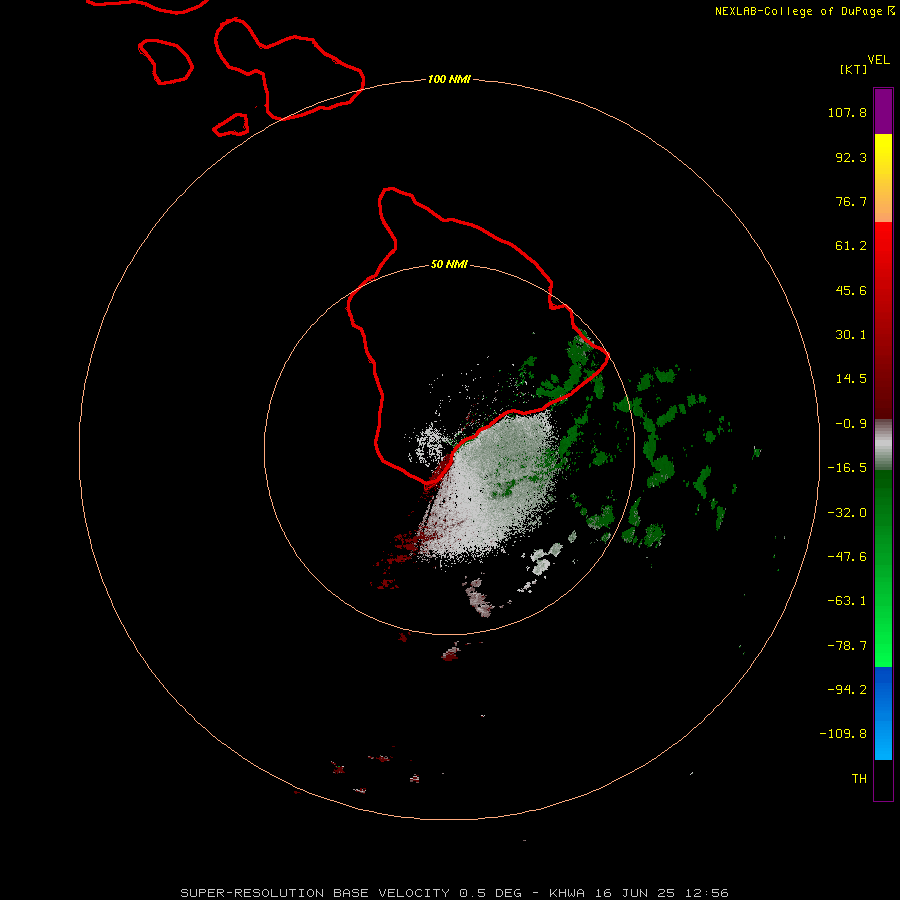This screenshot has height=900, width=900.
Task: Click the -109.8 legend value
Action: coord(843,734)
